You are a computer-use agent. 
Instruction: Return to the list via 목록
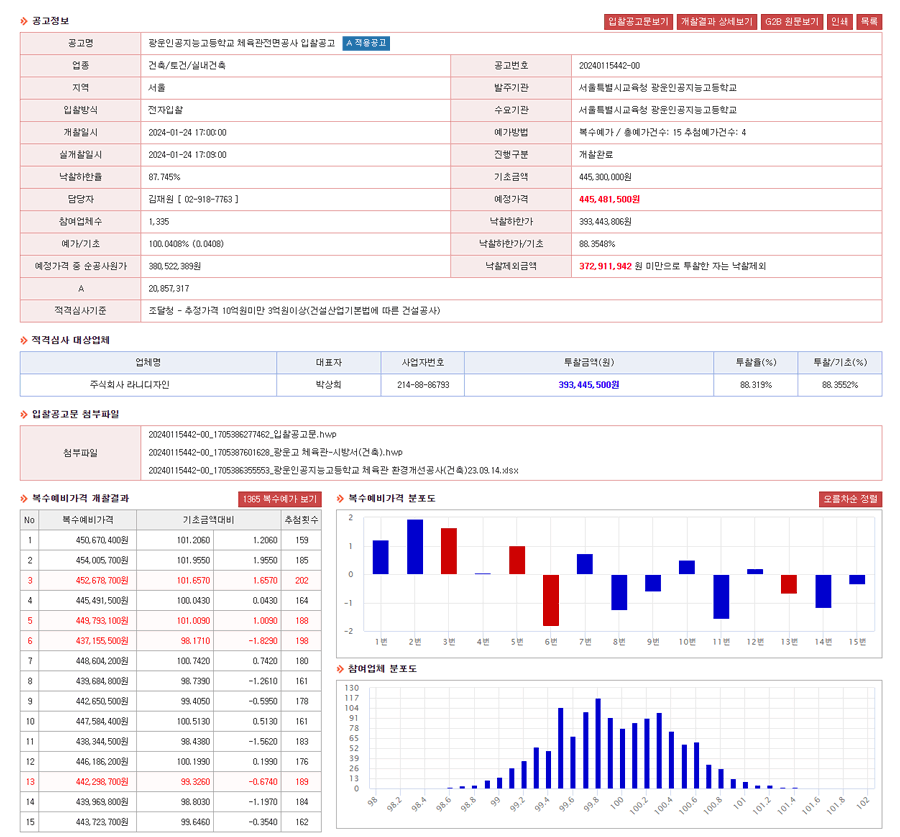[869, 21]
